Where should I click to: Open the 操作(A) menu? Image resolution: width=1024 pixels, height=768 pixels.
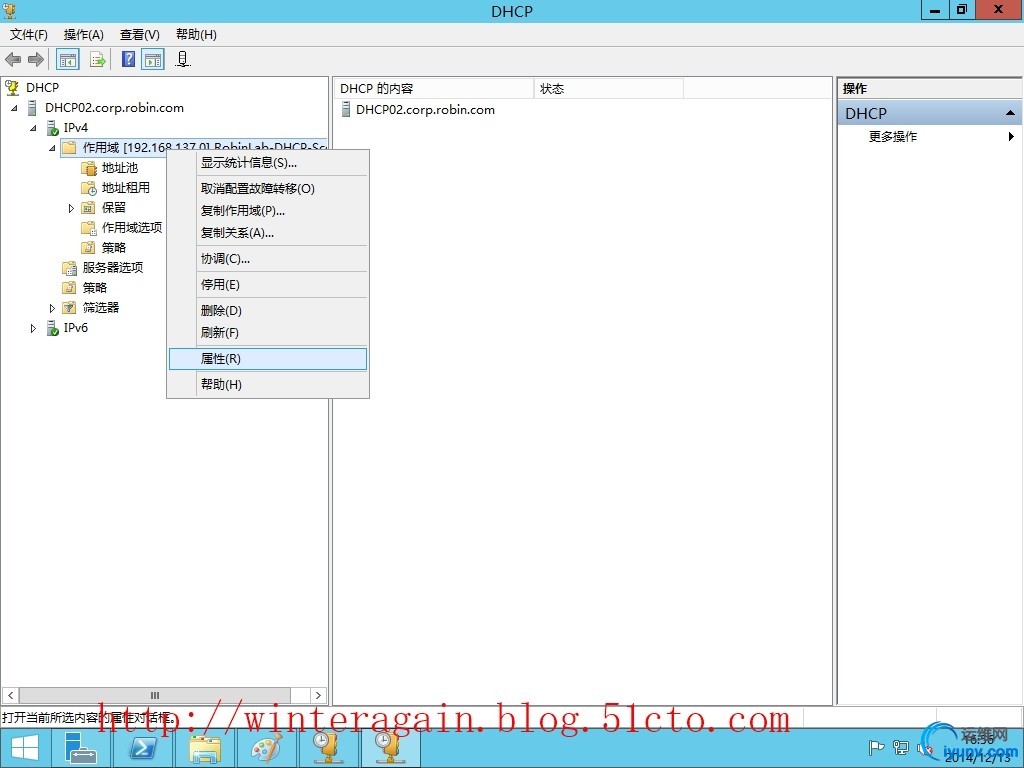84,35
